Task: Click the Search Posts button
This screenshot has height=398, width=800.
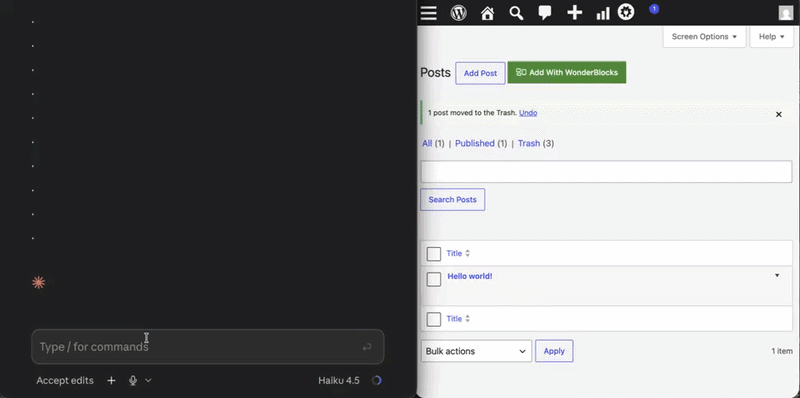Action: (453, 200)
